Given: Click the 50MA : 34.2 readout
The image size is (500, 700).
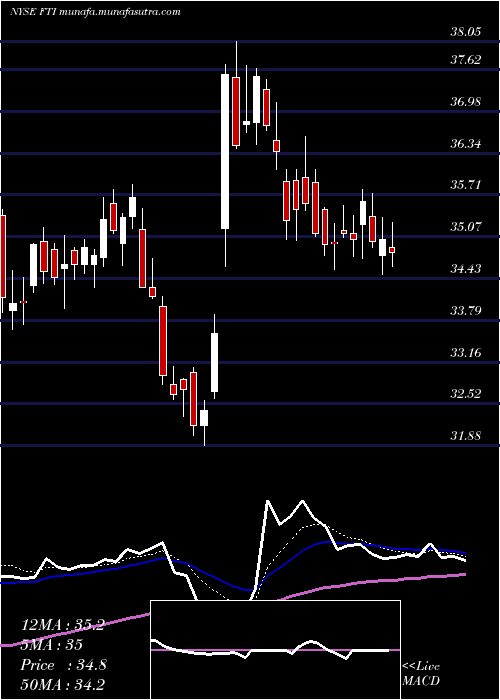Looking at the screenshot, I should 62,684.
